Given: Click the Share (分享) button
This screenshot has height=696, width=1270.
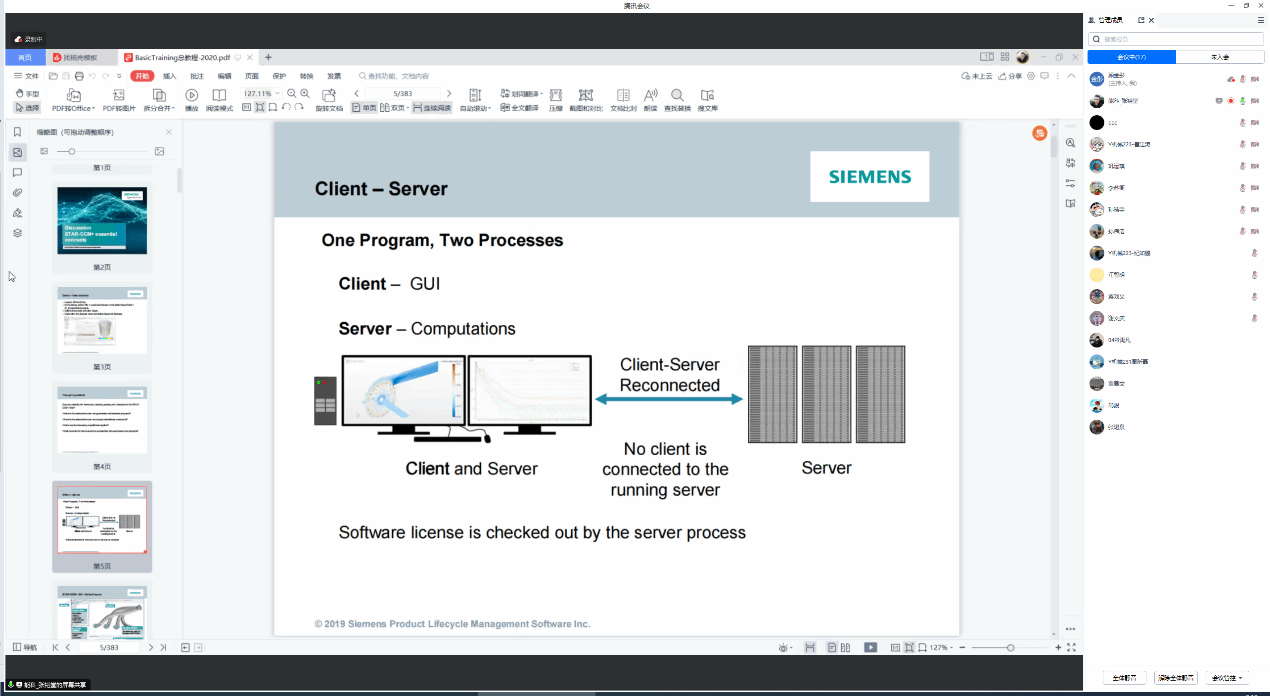Looking at the screenshot, I should [x=1010, y=76].
